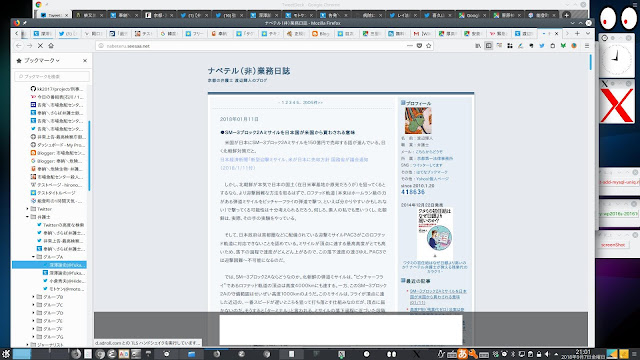Collapse the グループA bookmark folder
Screen dimensions: 640x360
click(x=34, y=257)
